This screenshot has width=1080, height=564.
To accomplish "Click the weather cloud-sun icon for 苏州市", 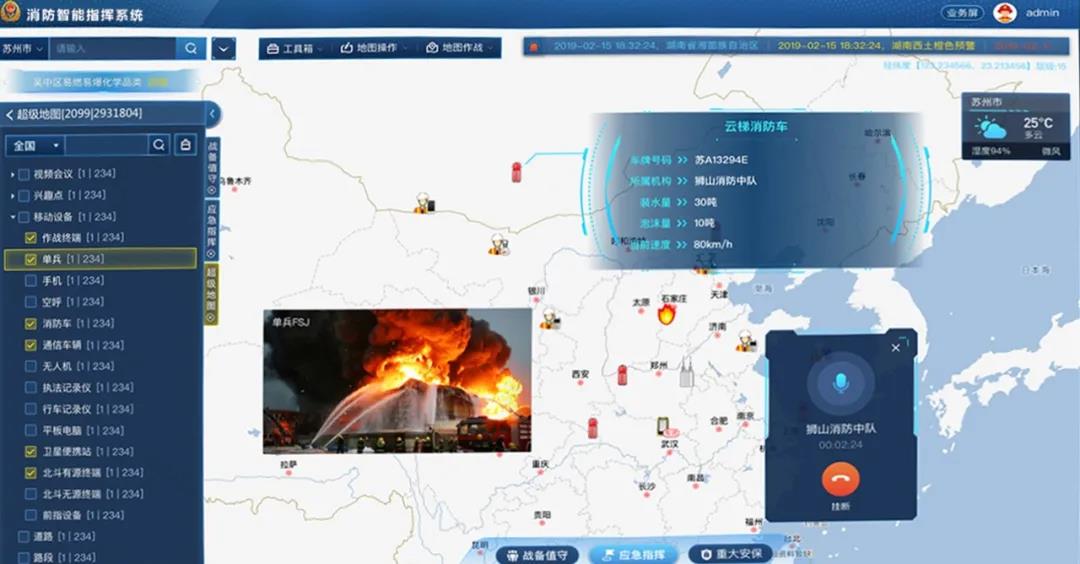I will [x=990, y=129].
